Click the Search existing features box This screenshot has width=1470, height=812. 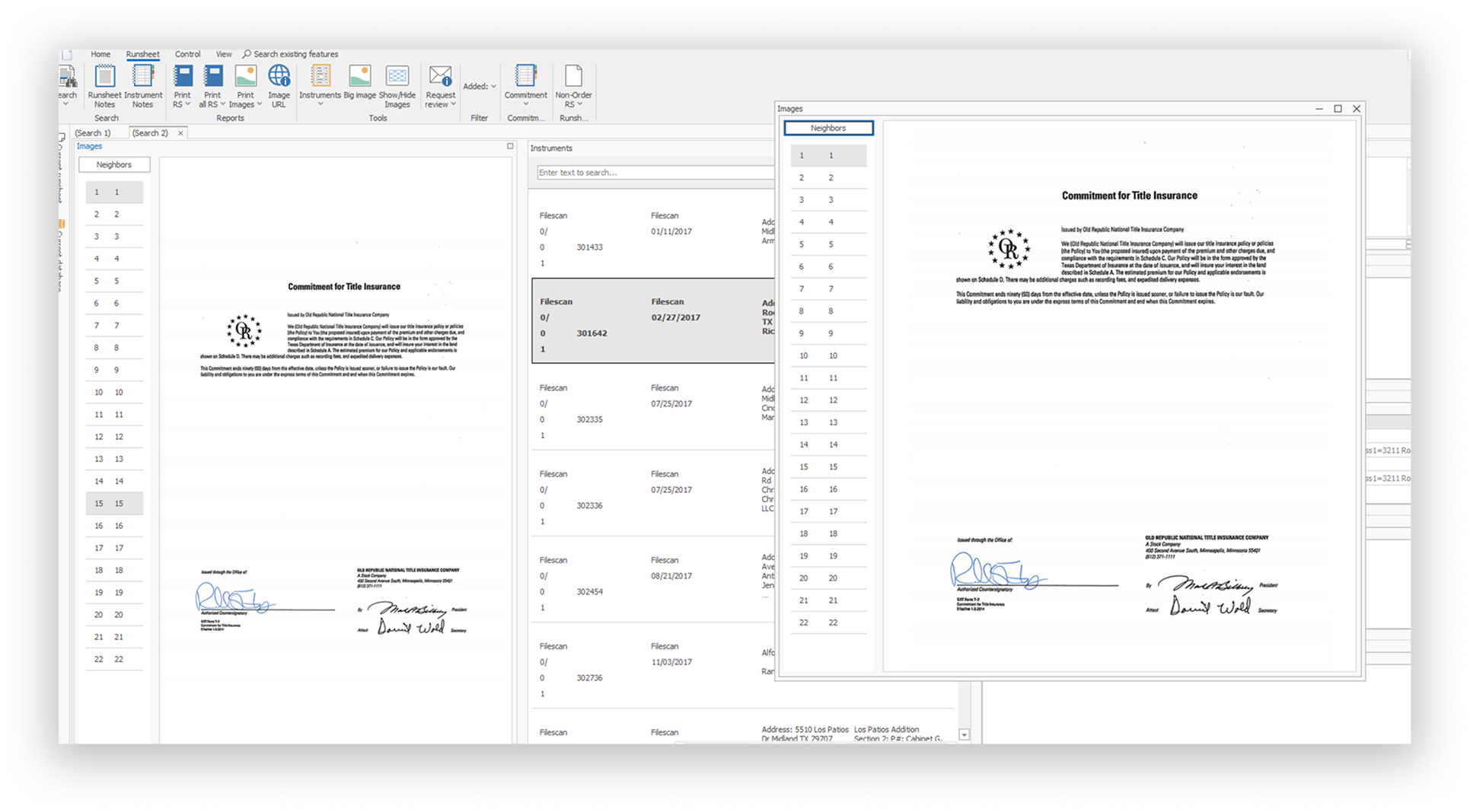290,54
